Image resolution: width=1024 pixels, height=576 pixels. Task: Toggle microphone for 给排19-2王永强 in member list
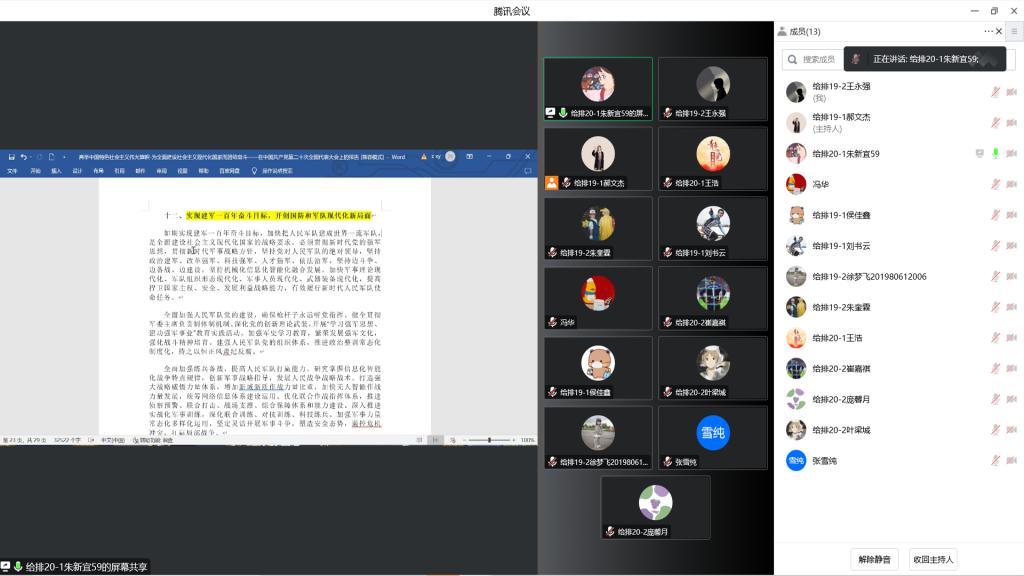995,92
